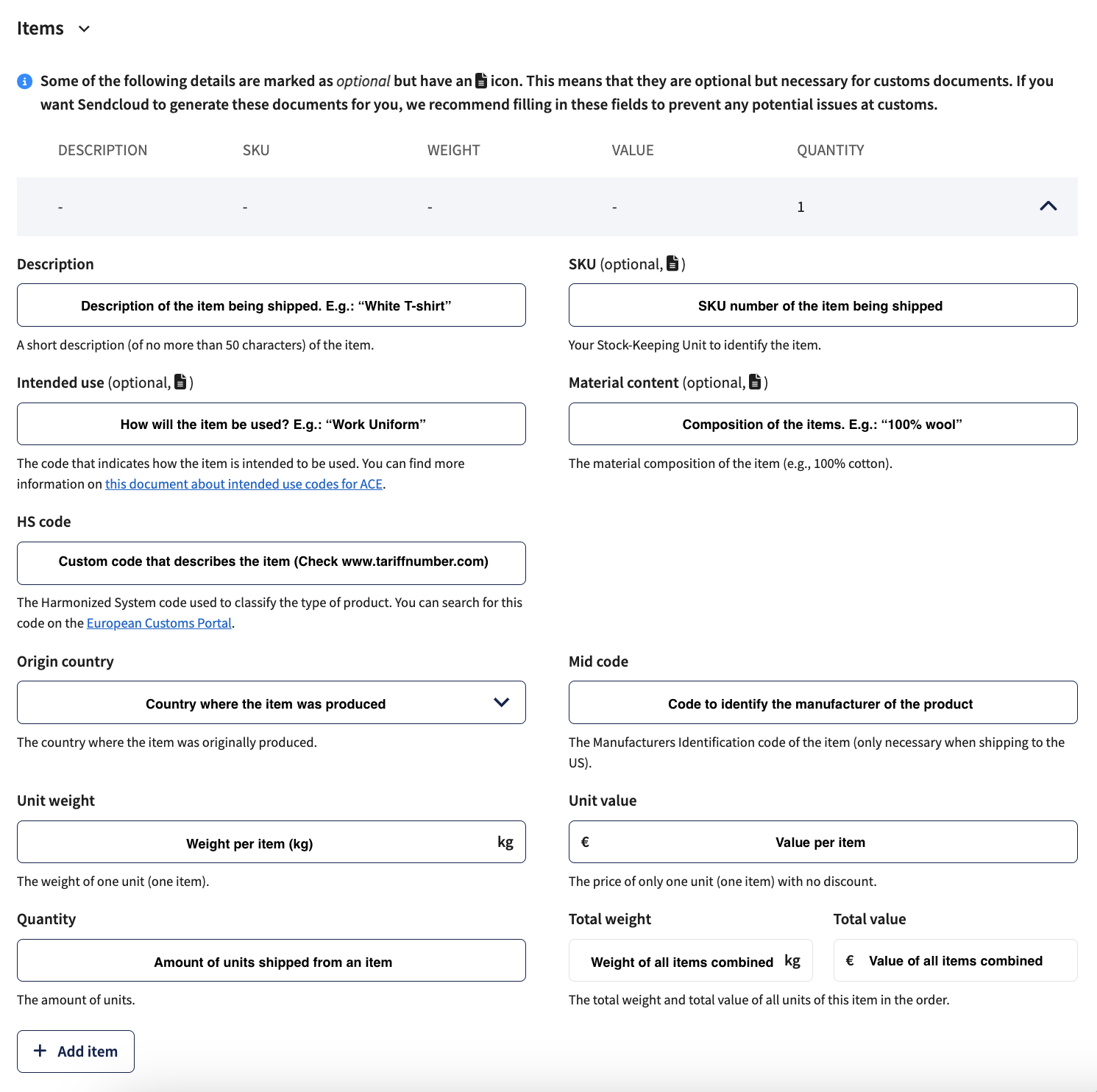Click the blue info icon near the top notice

point(26,81)
